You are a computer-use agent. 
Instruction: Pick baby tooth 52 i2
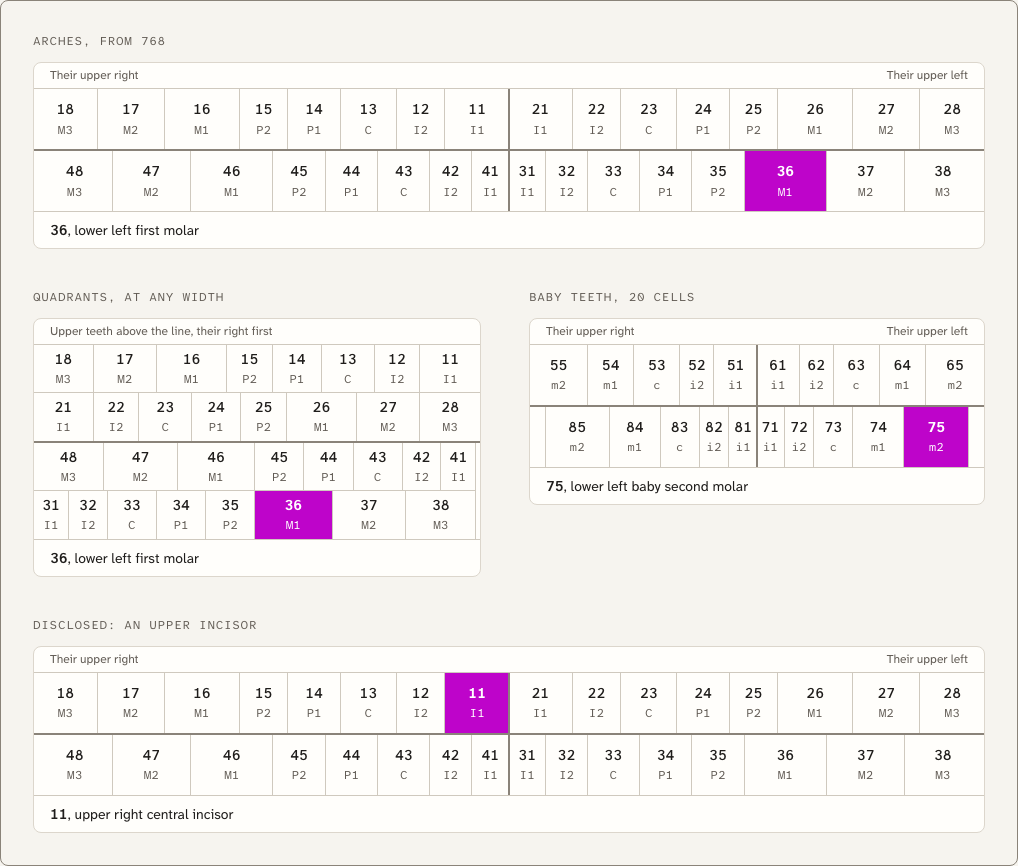[697, 375]
